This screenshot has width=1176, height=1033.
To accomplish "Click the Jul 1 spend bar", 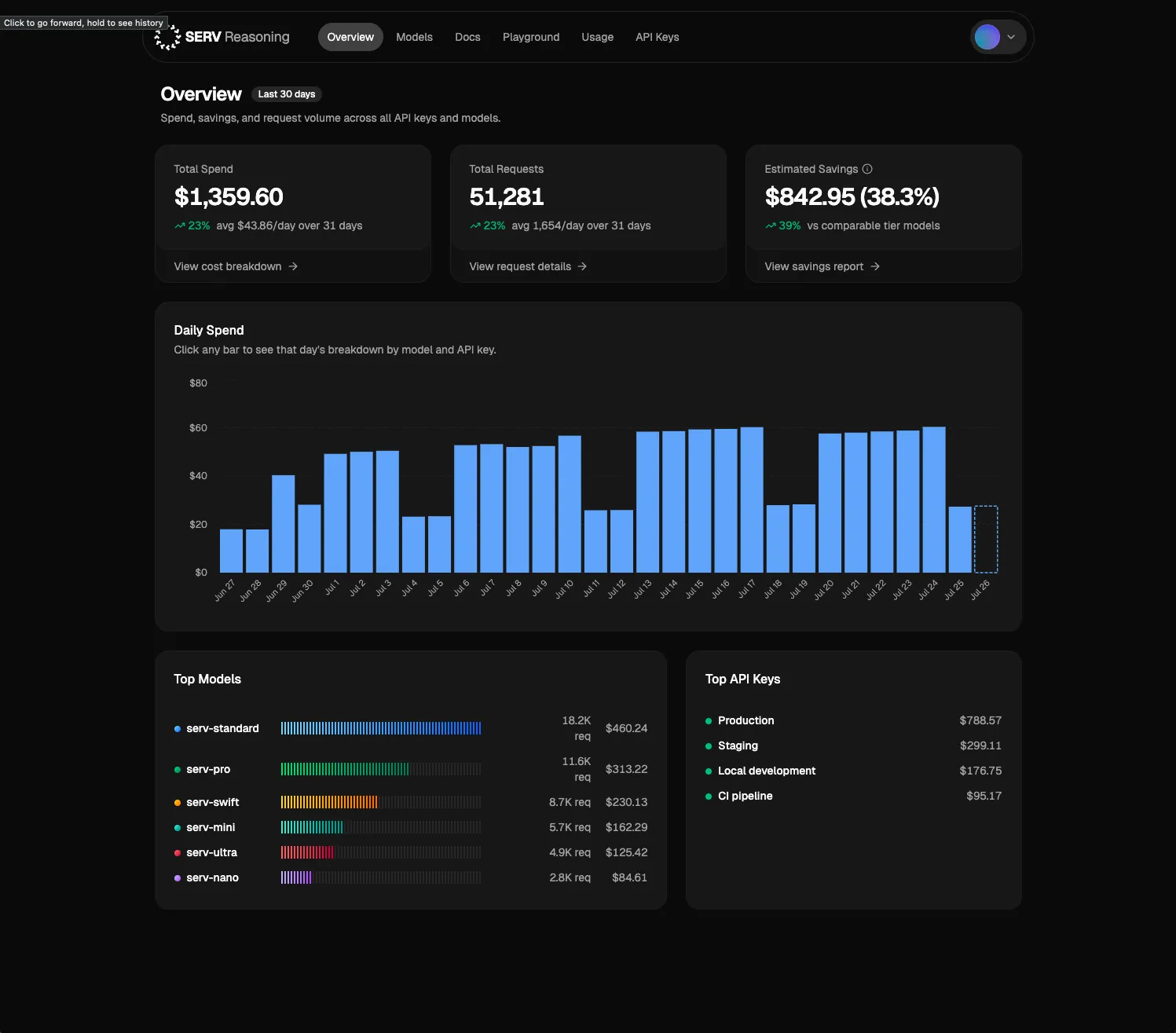I will pos(335,513).
